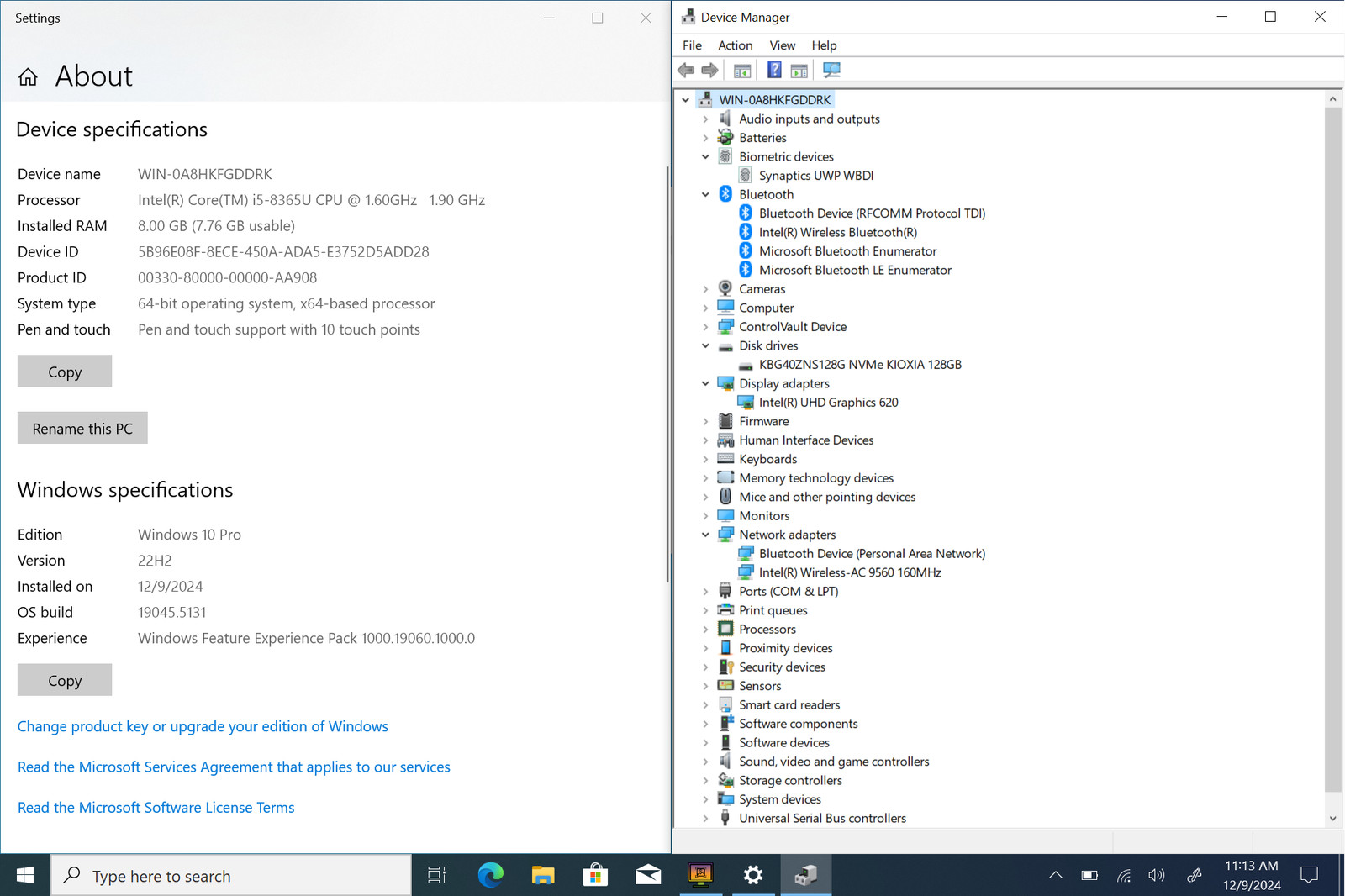Open the Help menu in Device Manager
Screen dimensions: 1345x896
[x=825, y=45]
